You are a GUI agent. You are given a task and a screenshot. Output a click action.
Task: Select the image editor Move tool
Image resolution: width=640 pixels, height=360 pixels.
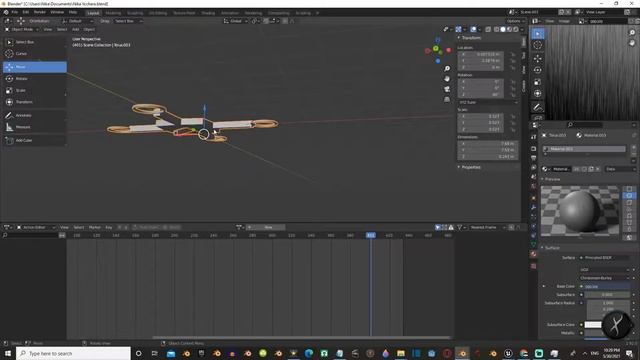coord(538,58)
